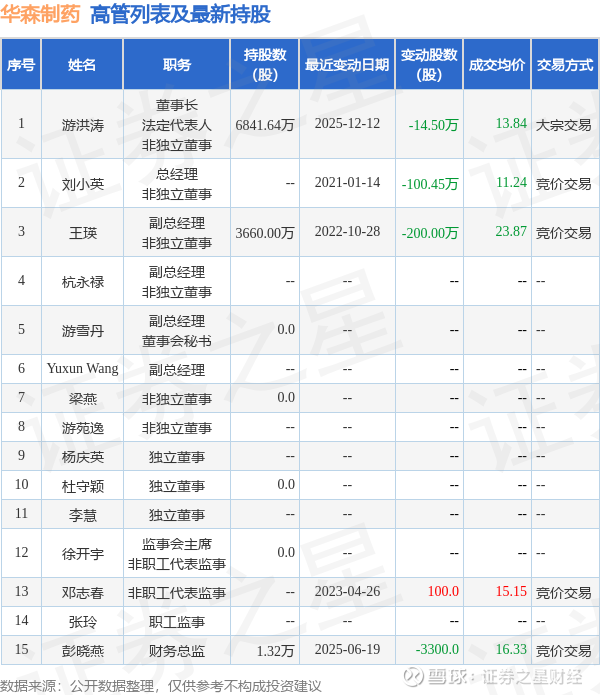Click the holding value 6841.64万

265,125
